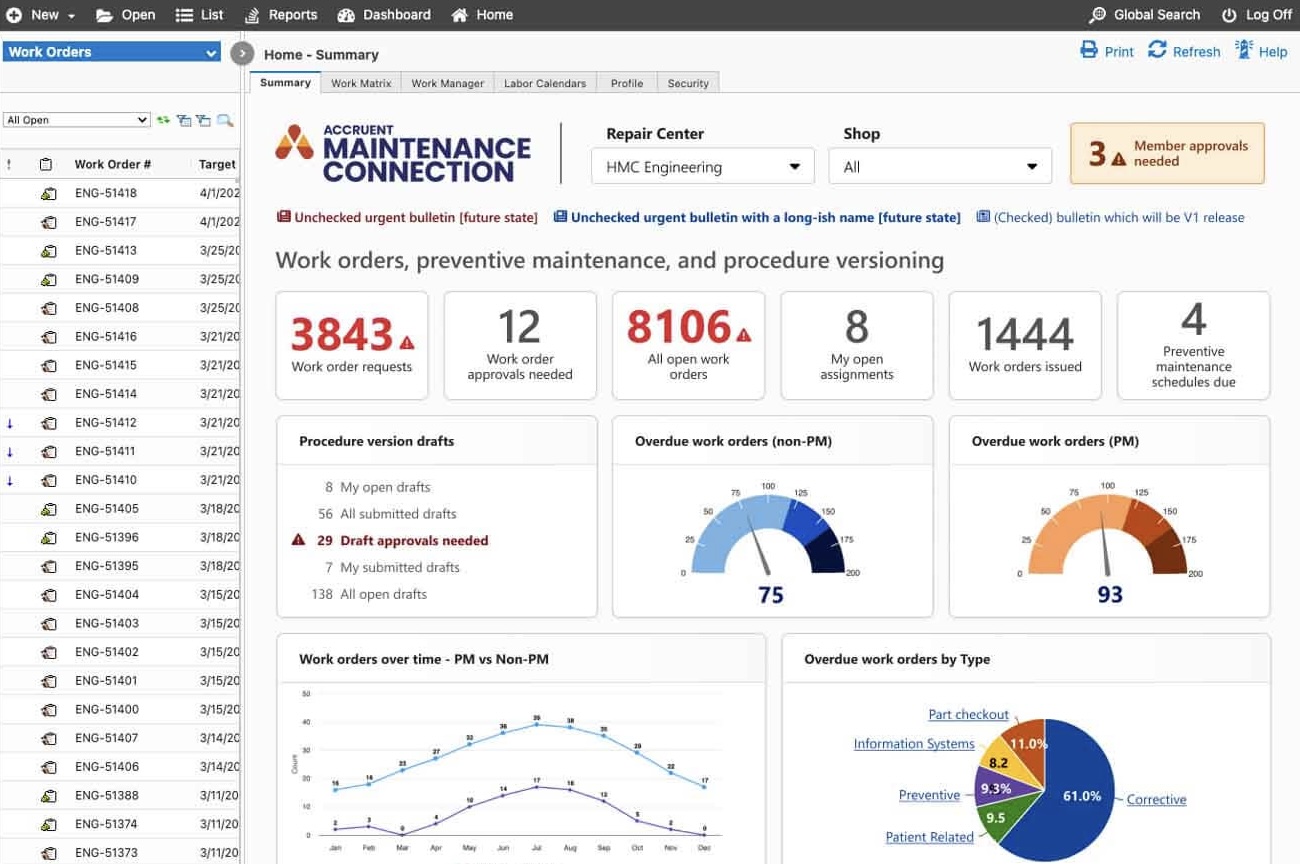Image resolution: width=1300 pixels, height=864 pixels.
Task: Select the Labor Calendars tab
Action: (x=545, y=84)
